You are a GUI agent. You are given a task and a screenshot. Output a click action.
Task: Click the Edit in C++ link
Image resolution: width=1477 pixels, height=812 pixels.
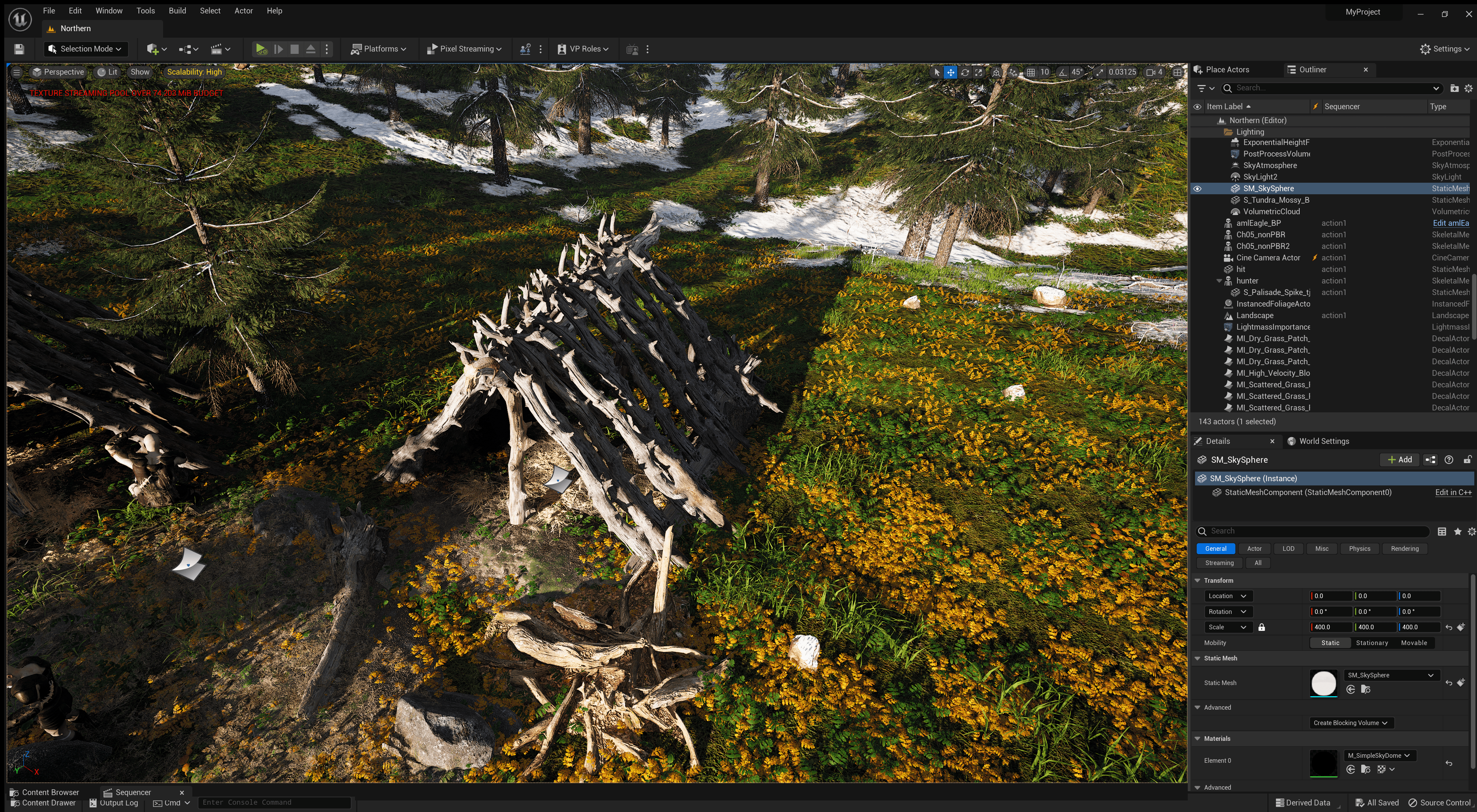[1453, 493]
